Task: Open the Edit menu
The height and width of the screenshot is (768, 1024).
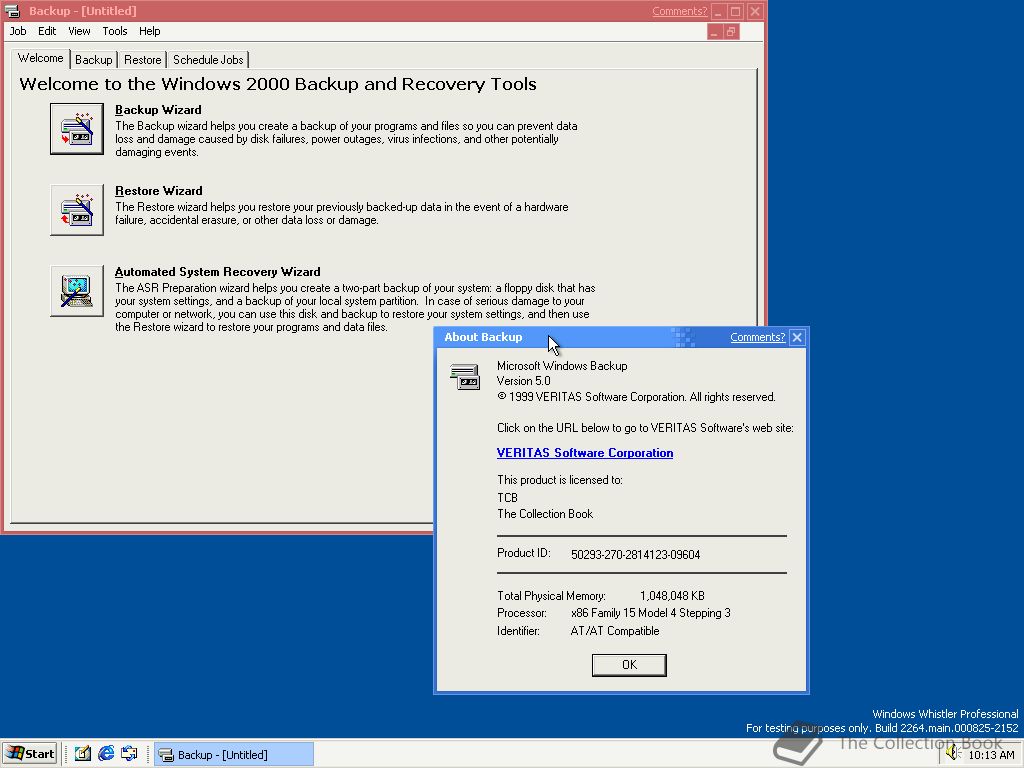Action: (x=46, y=31)
